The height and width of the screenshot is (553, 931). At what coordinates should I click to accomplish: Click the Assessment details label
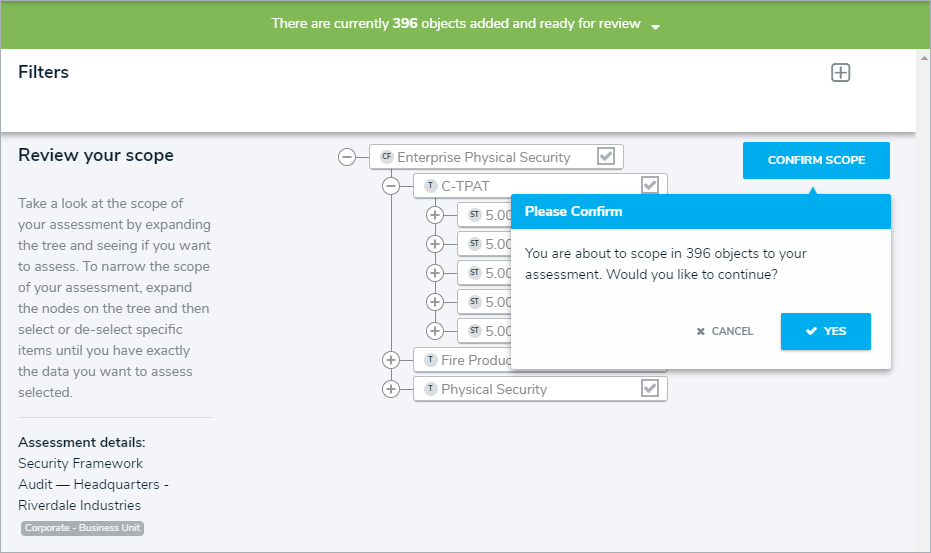coord(81,443)
